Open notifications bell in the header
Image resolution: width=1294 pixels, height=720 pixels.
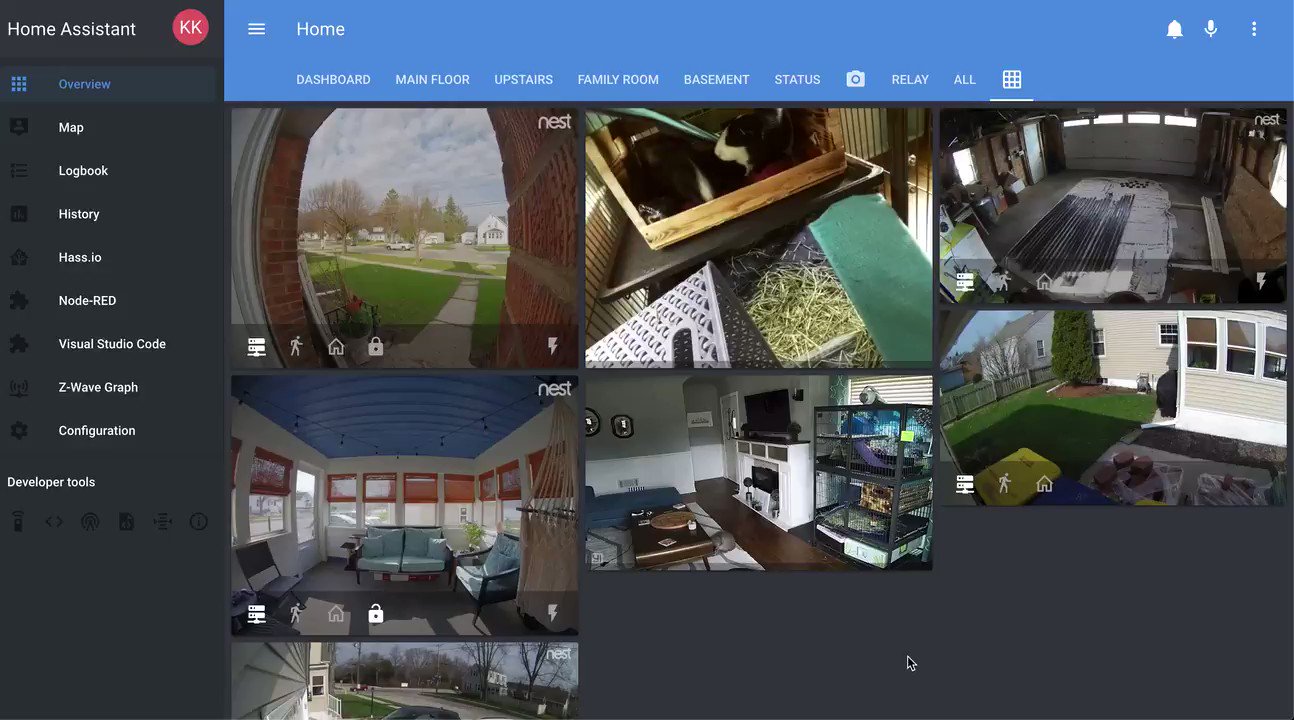[1175, 29]
